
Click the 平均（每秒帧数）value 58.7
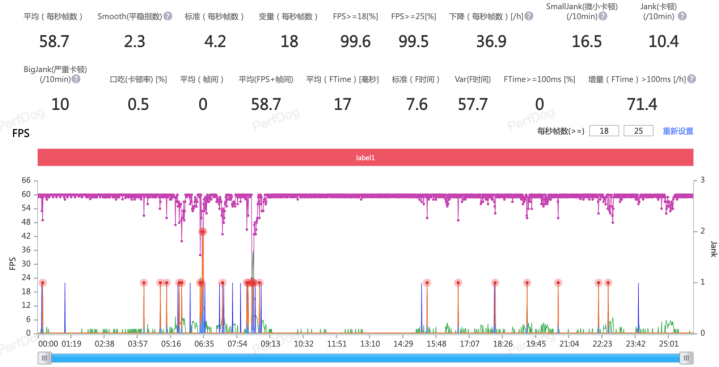(54, 42)
